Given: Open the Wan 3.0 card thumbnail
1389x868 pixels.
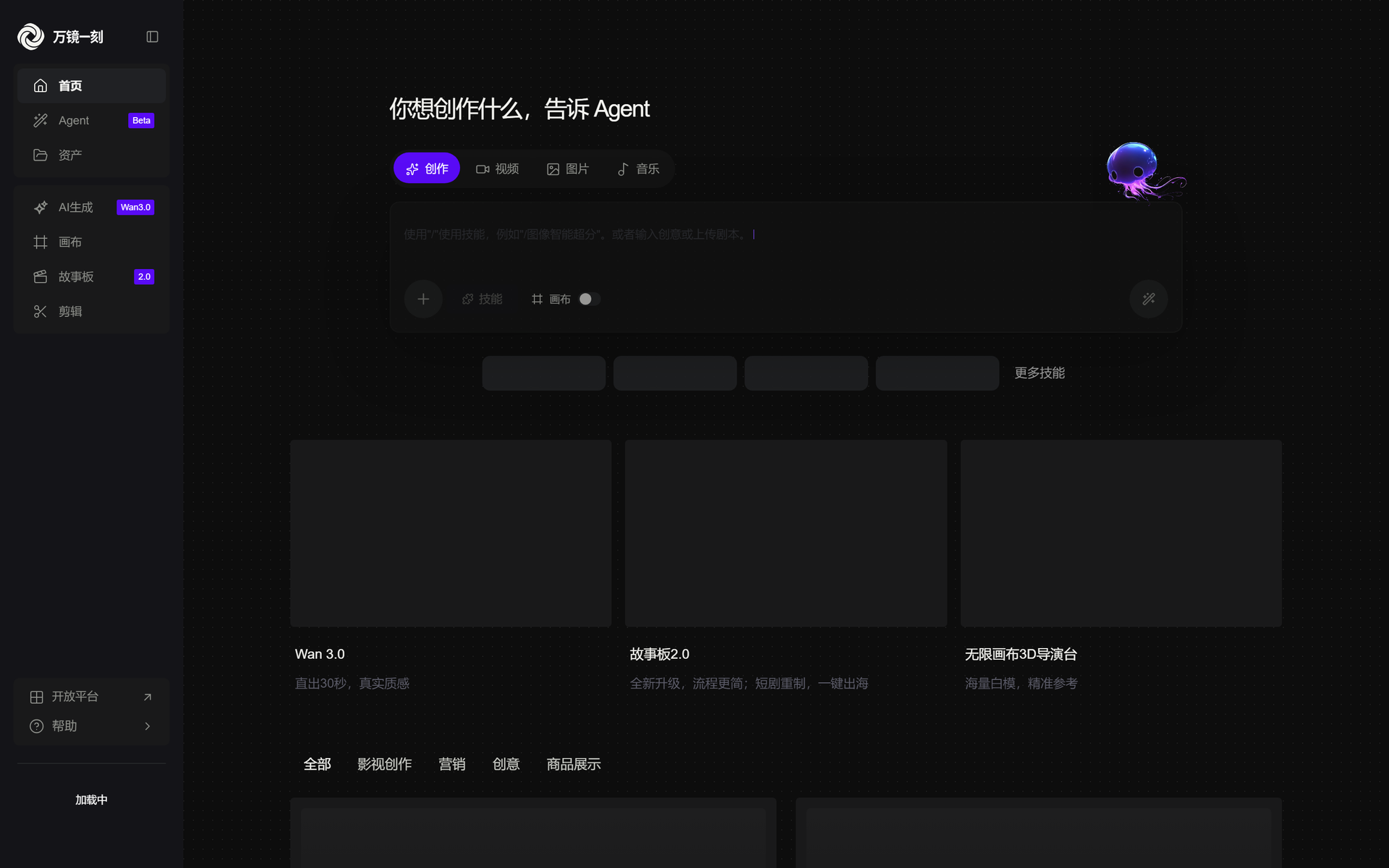Looking at the screenshot, I should [x=451, y=533].
